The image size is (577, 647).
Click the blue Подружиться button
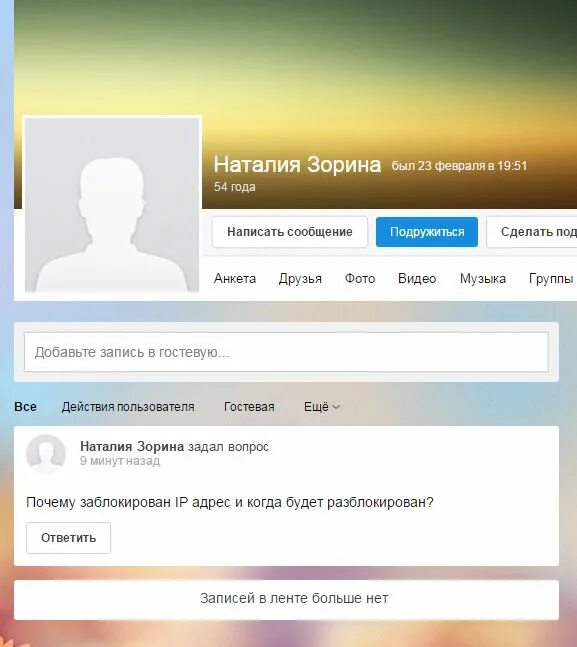click(x=427, y=232)
